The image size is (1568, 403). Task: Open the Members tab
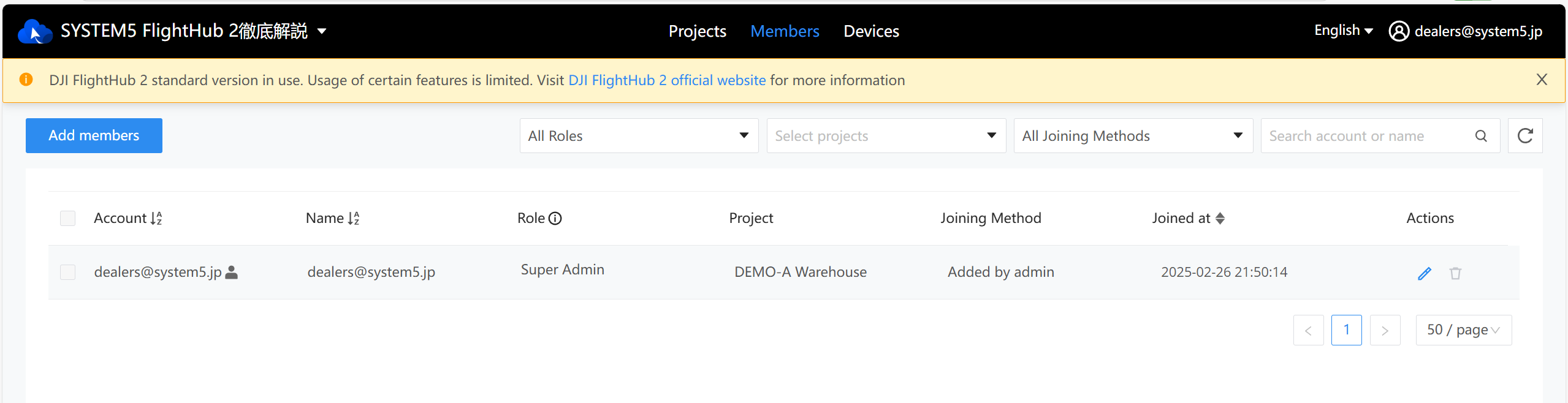tap(785, 31)
